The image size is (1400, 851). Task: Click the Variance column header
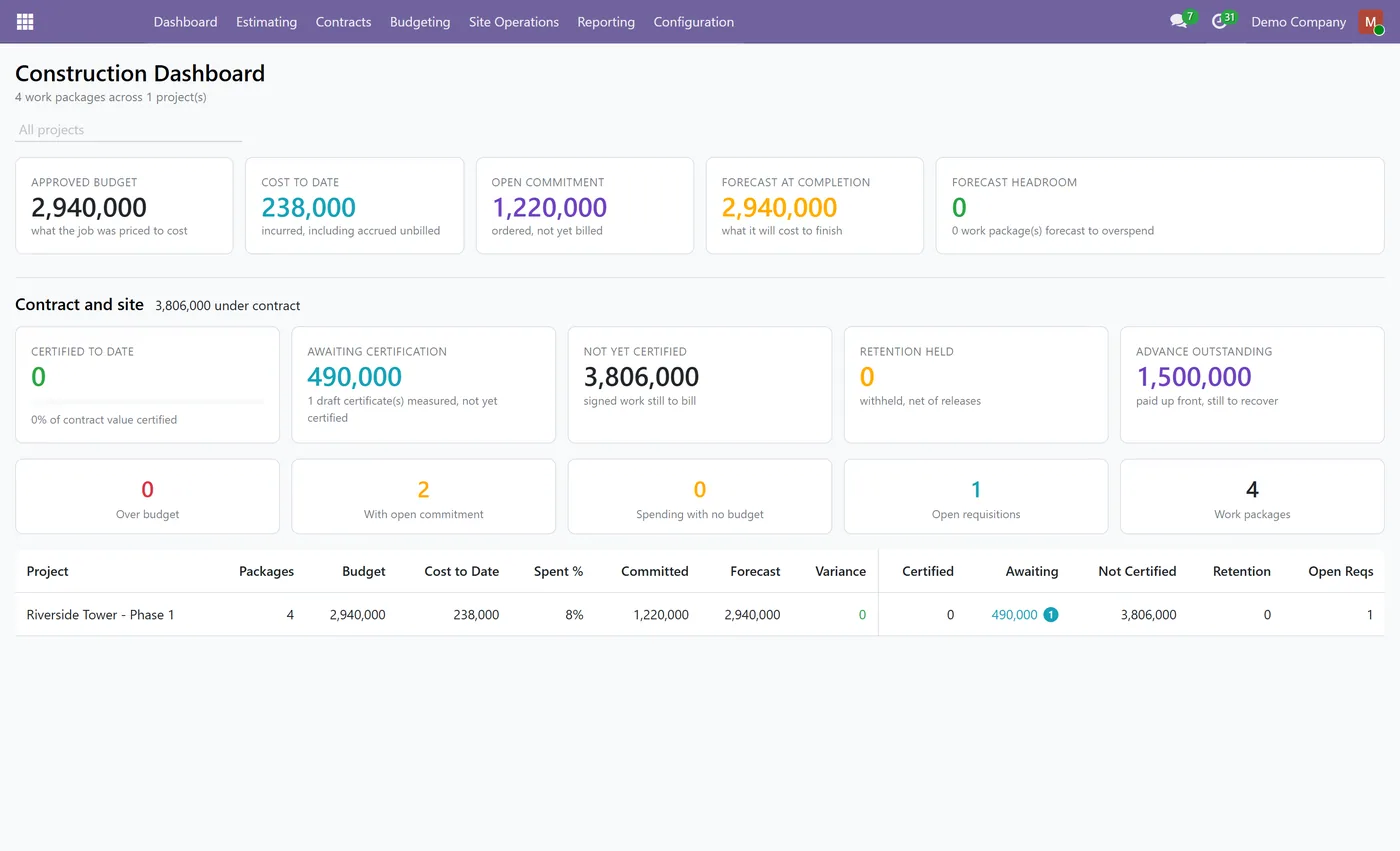[x=840, y=571]
